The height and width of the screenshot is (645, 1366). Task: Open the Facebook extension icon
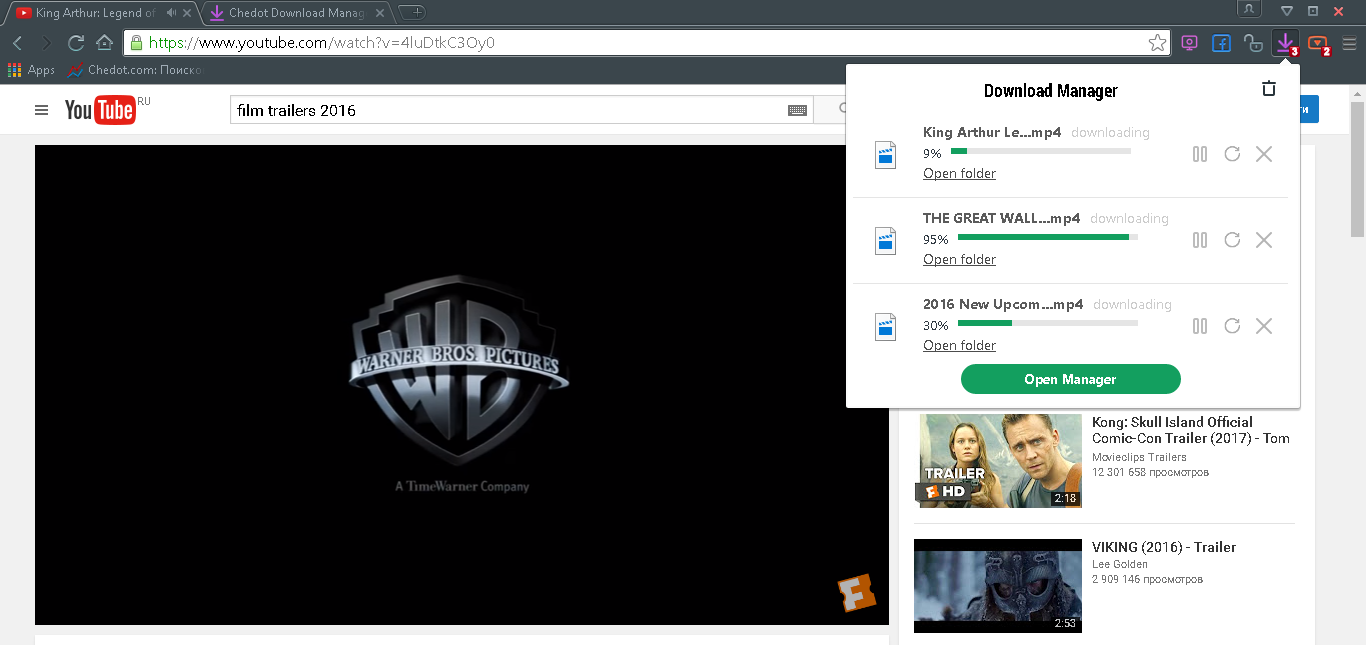click(1221, 43)
